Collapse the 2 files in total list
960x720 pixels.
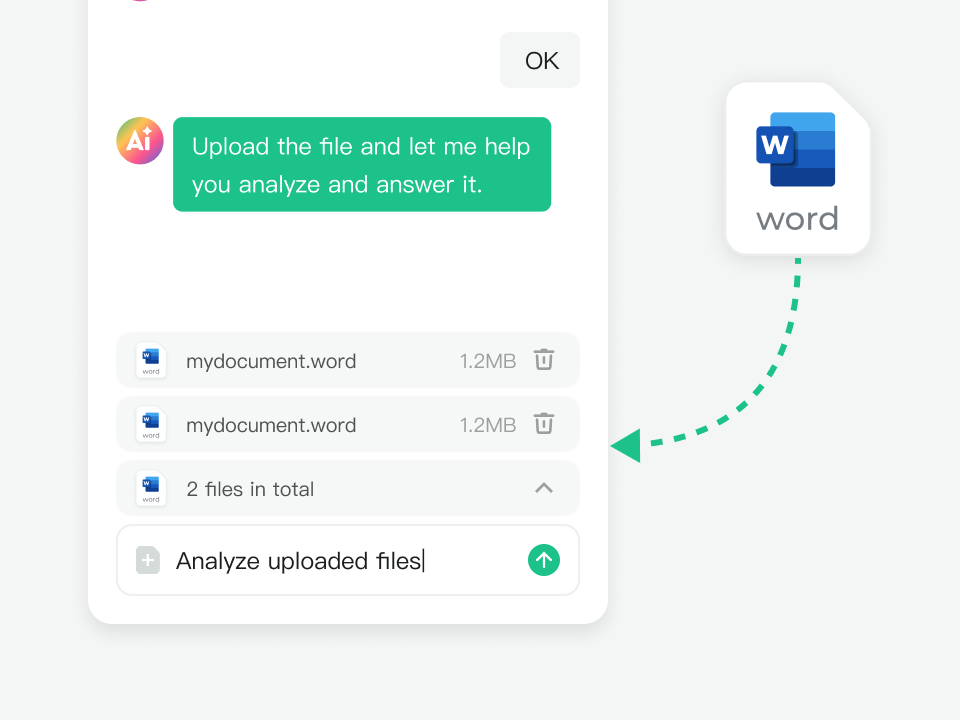click(x=544, y=488)
